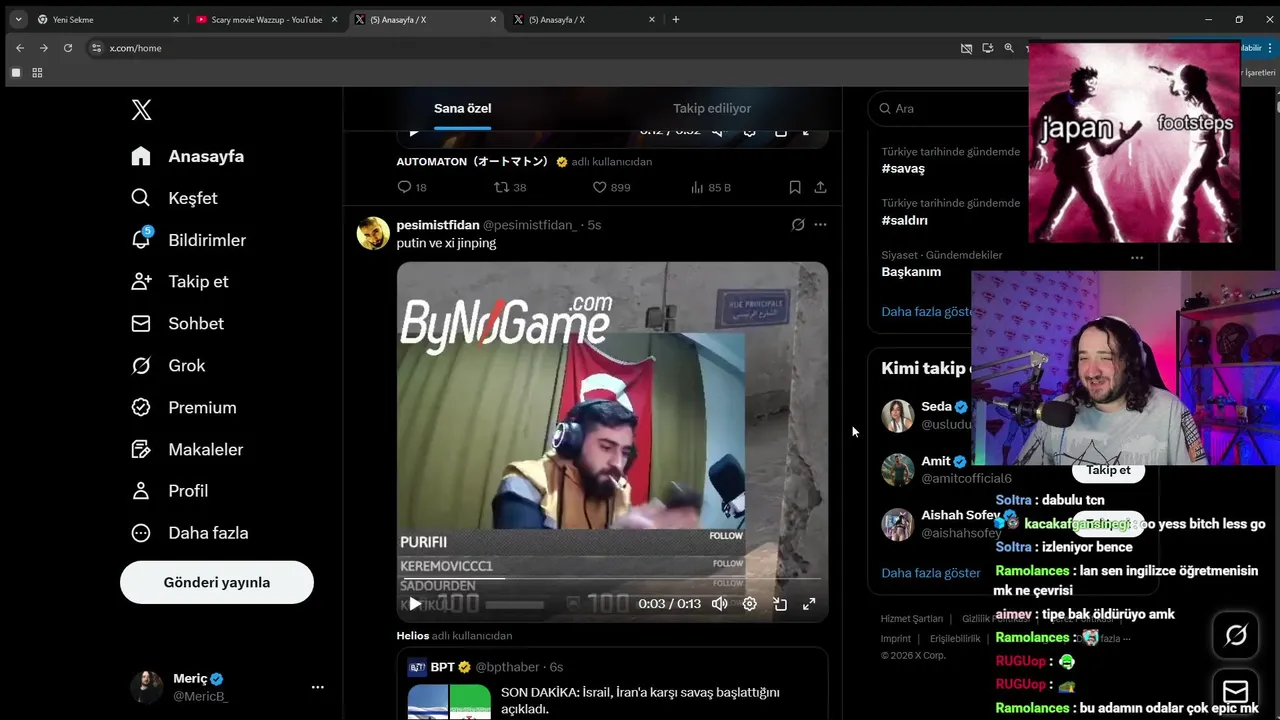
Task: Mute the pesimistfidan video
Action: 719,603
